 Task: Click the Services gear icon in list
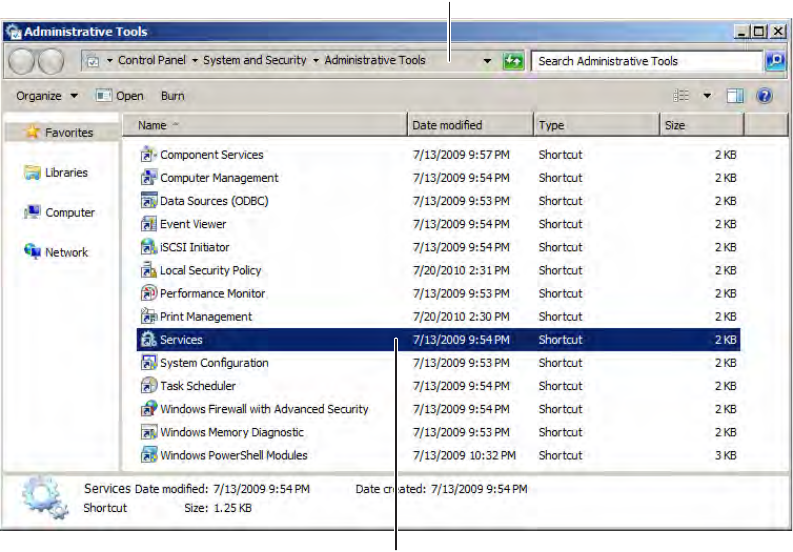click(x=149, y=339)
